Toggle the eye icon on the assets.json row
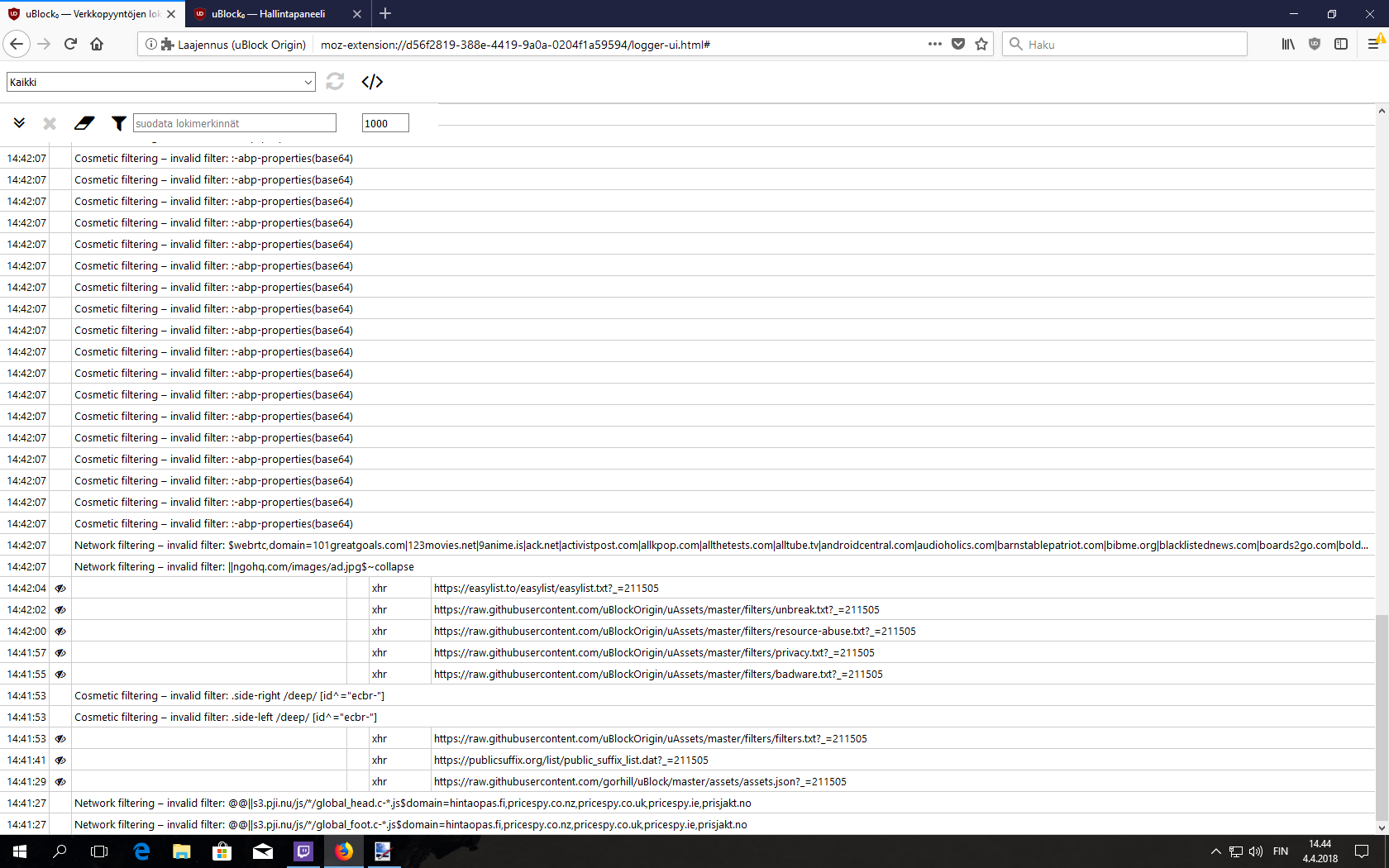Image resolution: width=1389 pixels, height=868 pixels. (60, 781)
